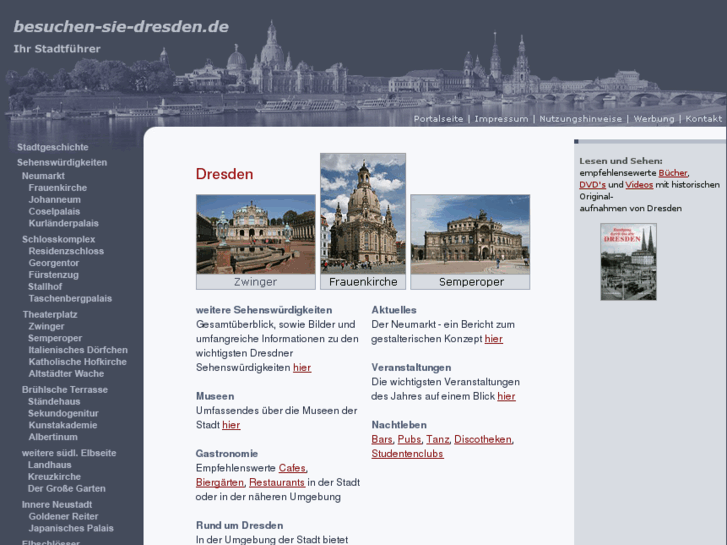Open Katholische Hofkirche in the sidebar
The width and height of the screenshot is (727, 545).
tap(77, 362)
